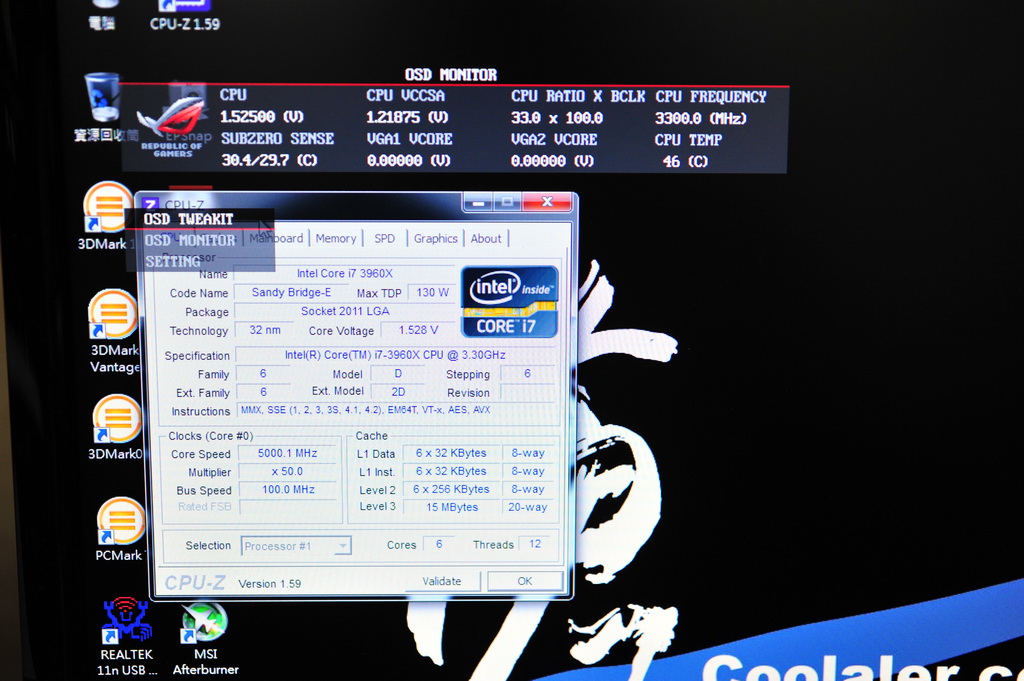Open the Graphics tab in CPU-Z
1024x681 pixels.
[435, 238]
